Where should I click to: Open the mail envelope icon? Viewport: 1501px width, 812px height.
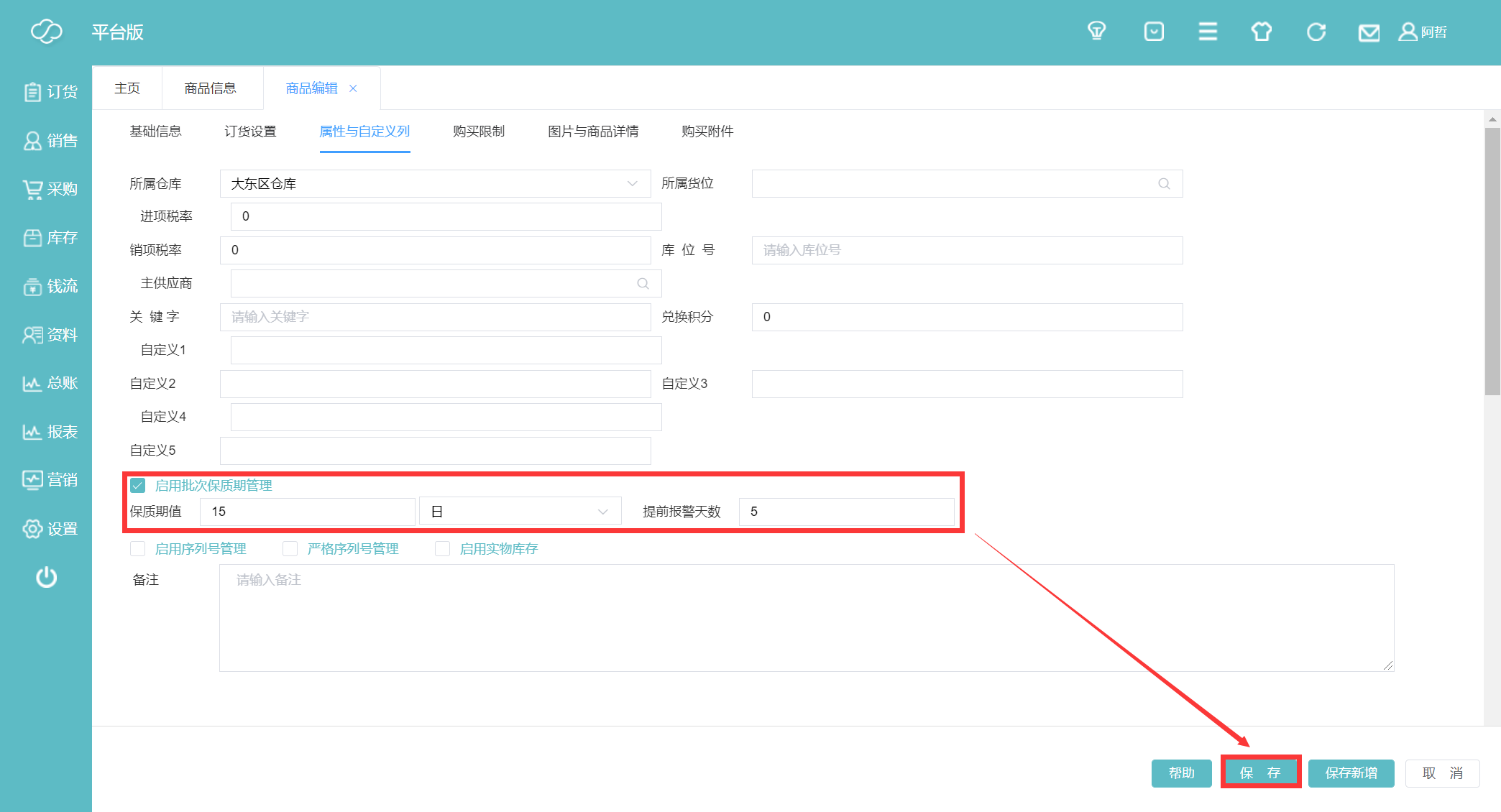[1369, 33]
